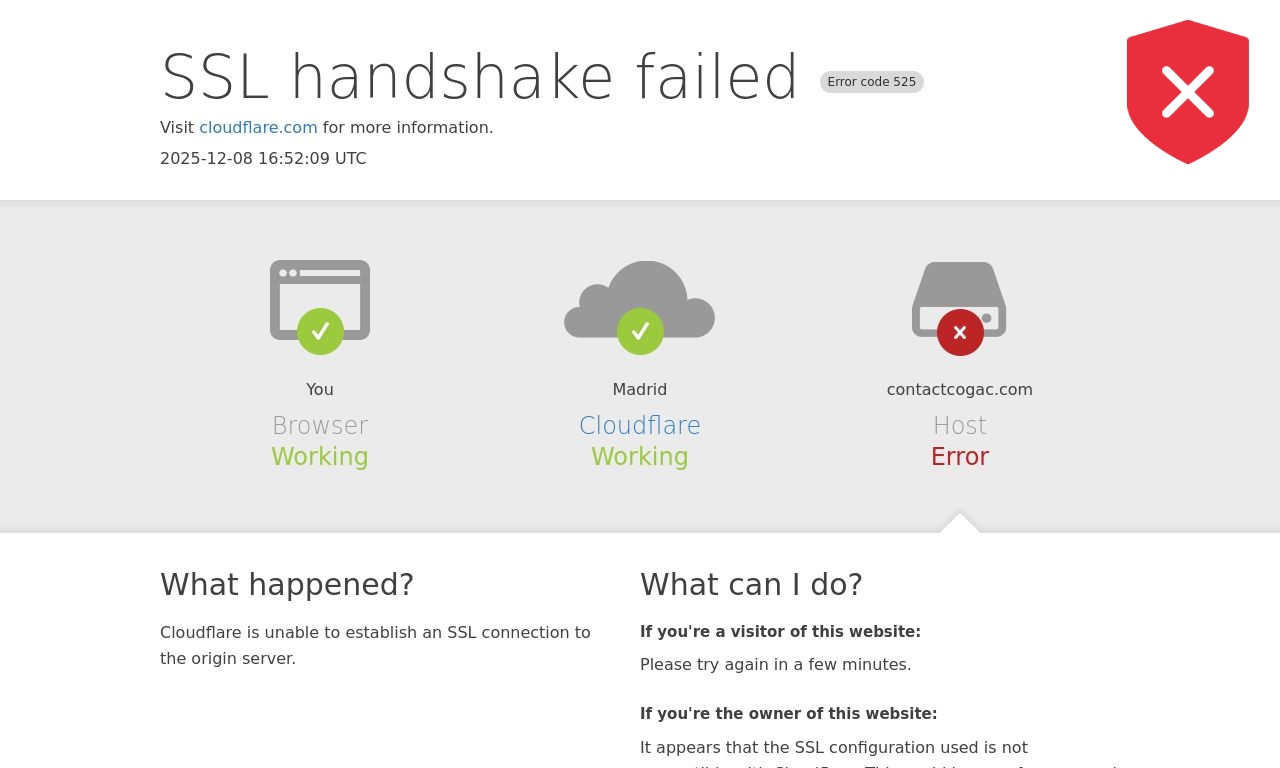This screenshot has width=1280, height=768.
Task: Click the browser window icon
Action: tap(320, 300)
